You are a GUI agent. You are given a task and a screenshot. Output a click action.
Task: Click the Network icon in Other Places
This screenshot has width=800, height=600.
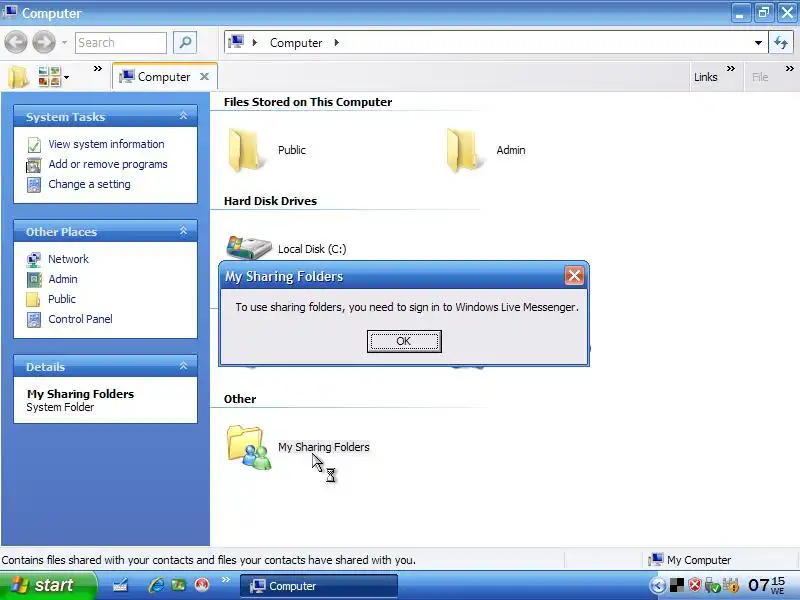pos(34,260)
